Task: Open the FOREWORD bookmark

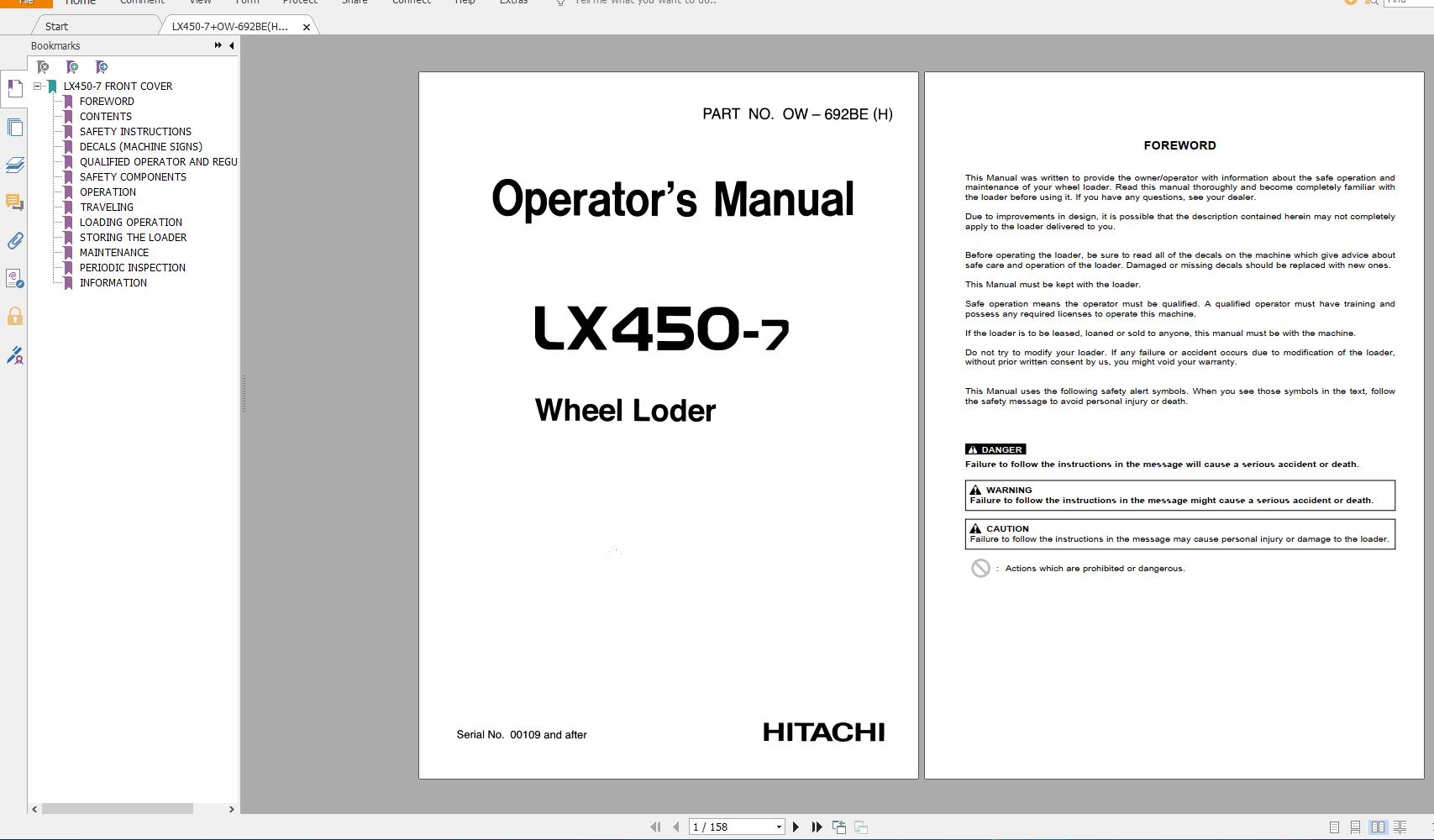Action: coord(107,101)
